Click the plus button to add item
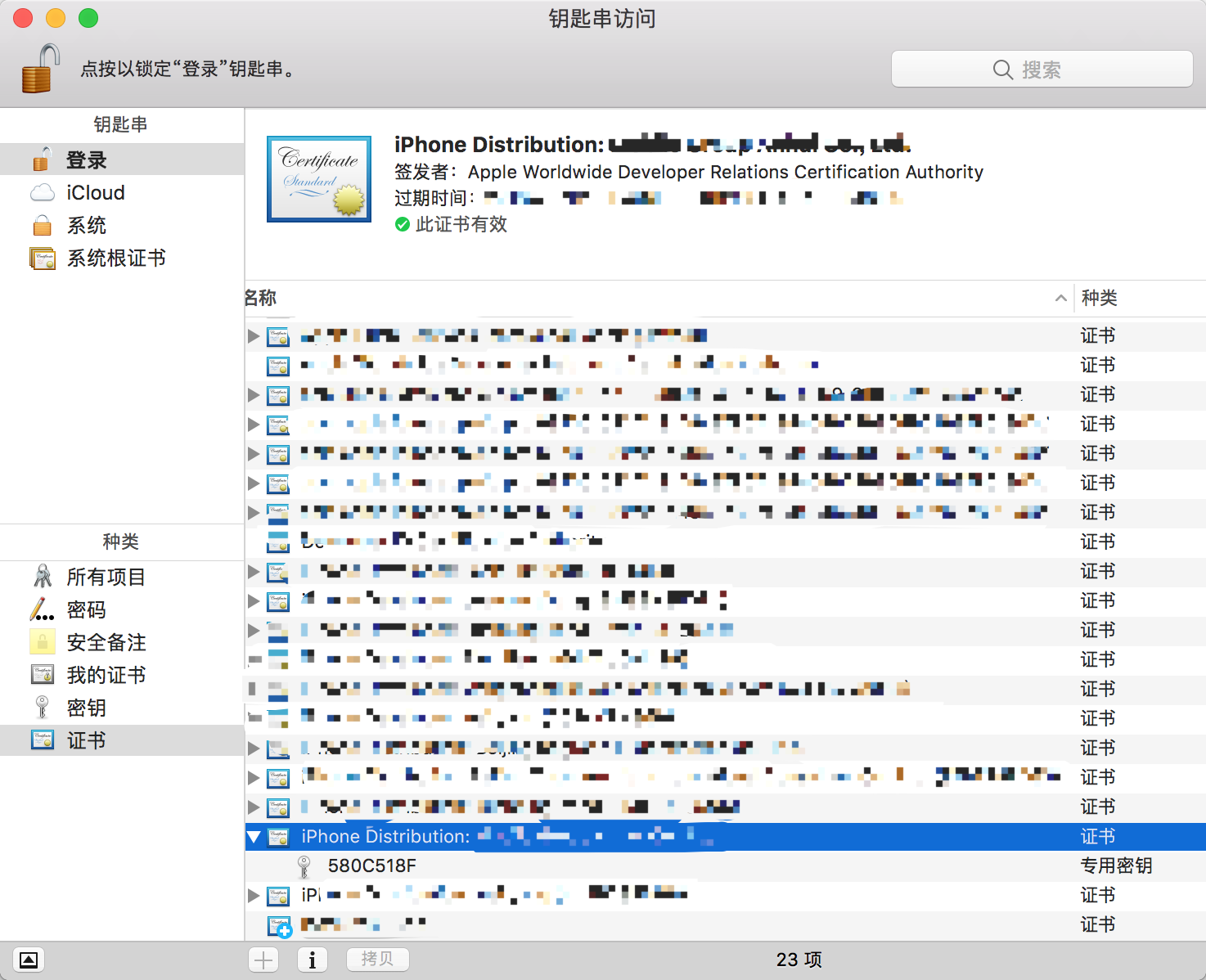Viewport: 1206px width, 980px height. pyautogui.click(x=263, y=960)
